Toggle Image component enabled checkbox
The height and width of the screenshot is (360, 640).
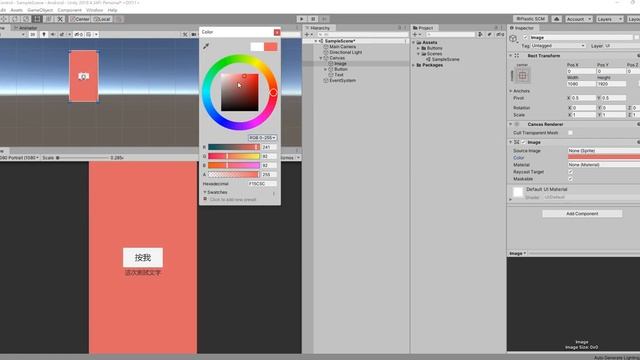(x=523, y=142)
